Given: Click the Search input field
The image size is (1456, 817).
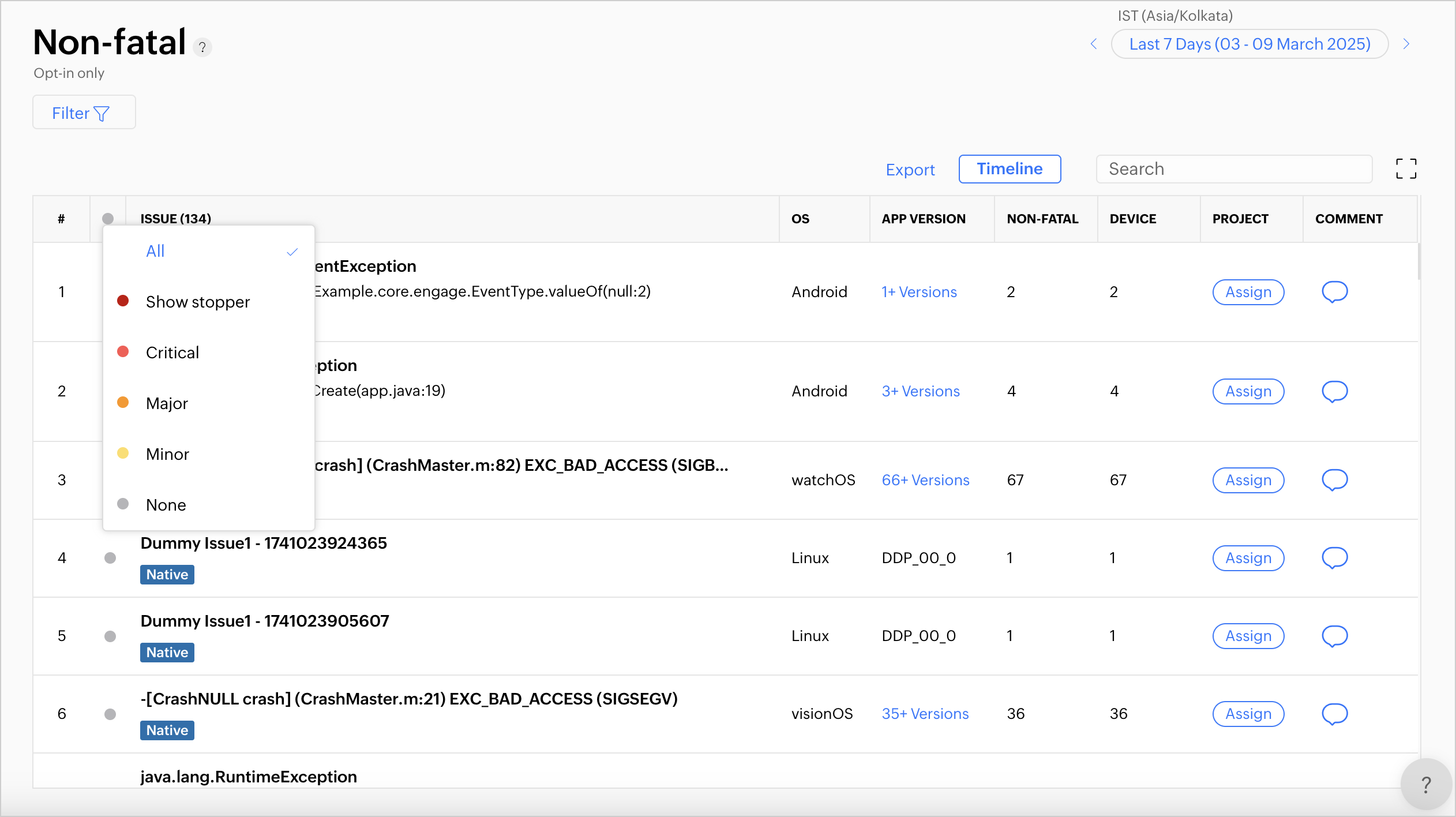Looking at the screenshot, I should [1234, 169].
